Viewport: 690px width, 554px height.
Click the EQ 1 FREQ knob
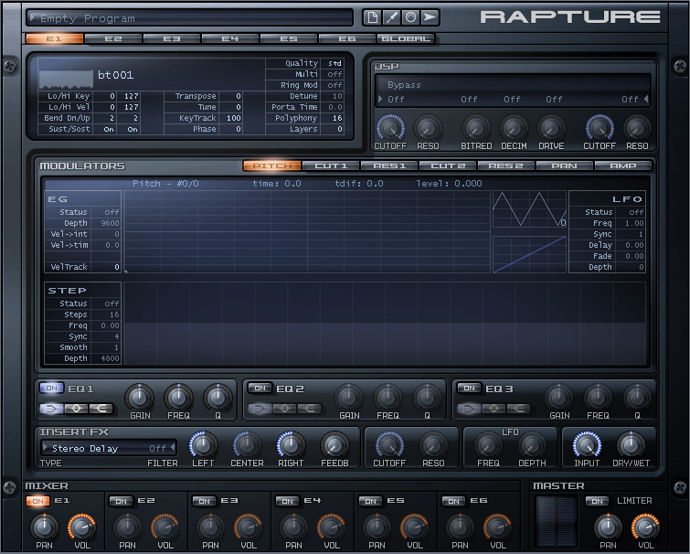[x=178, y=397]
